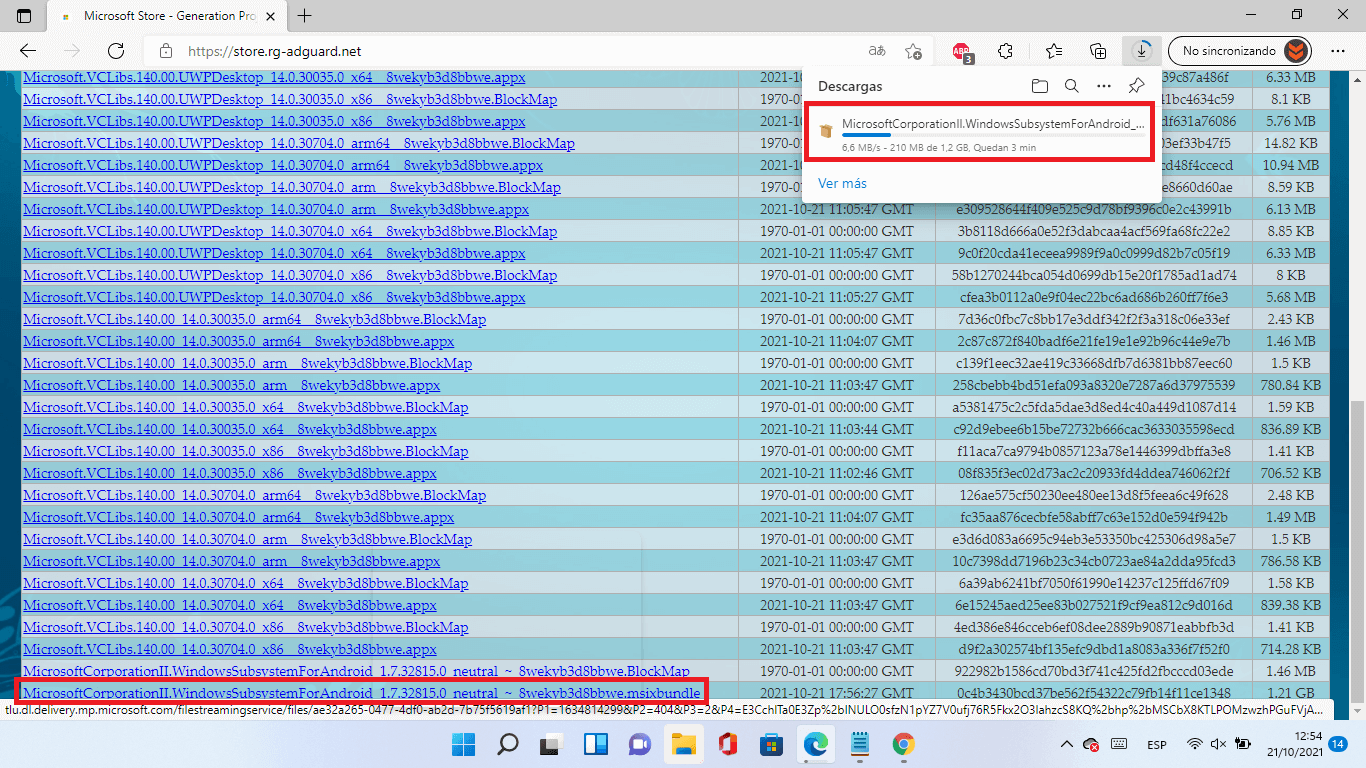Click the address bar URL field
This screenshot has height=768, width=1366.
coord(520,51)
